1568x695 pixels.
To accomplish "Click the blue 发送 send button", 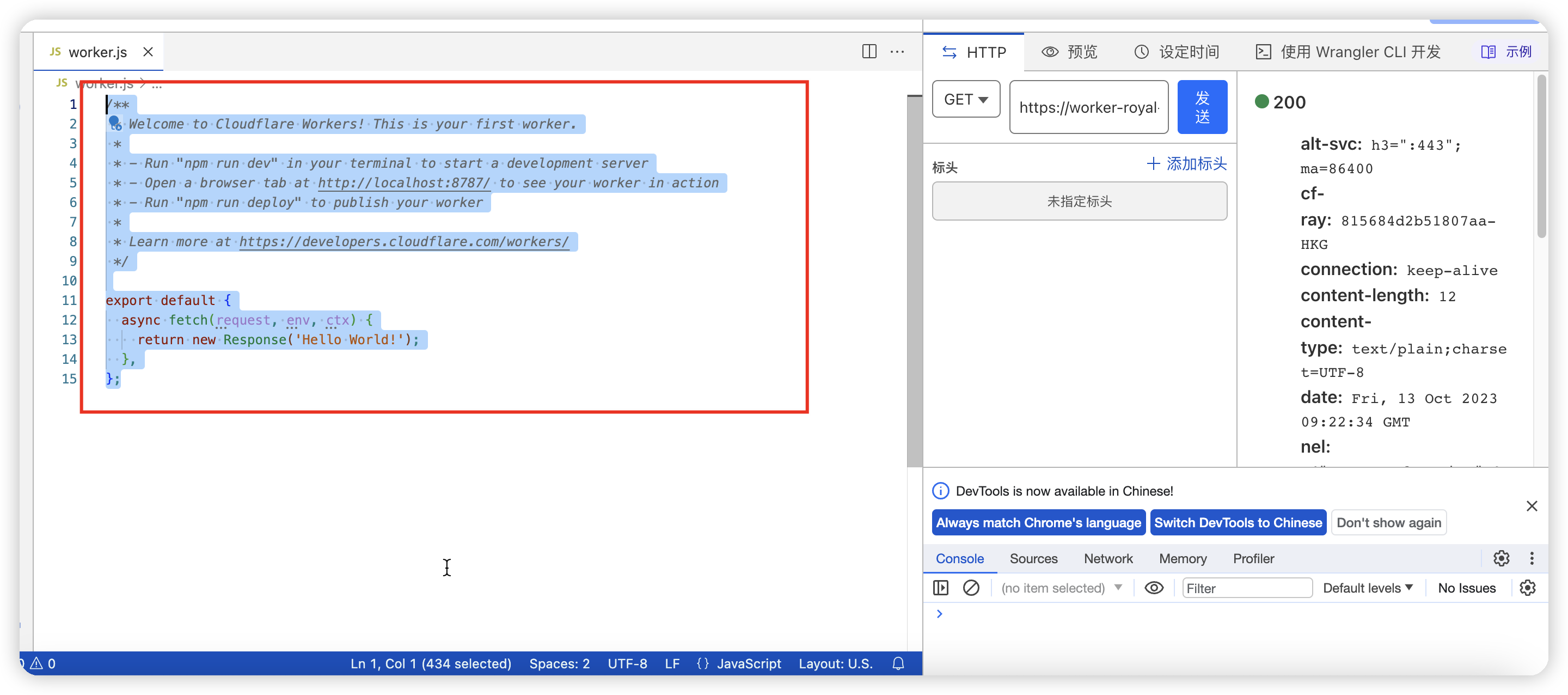I will click(x=1202, y=107).
